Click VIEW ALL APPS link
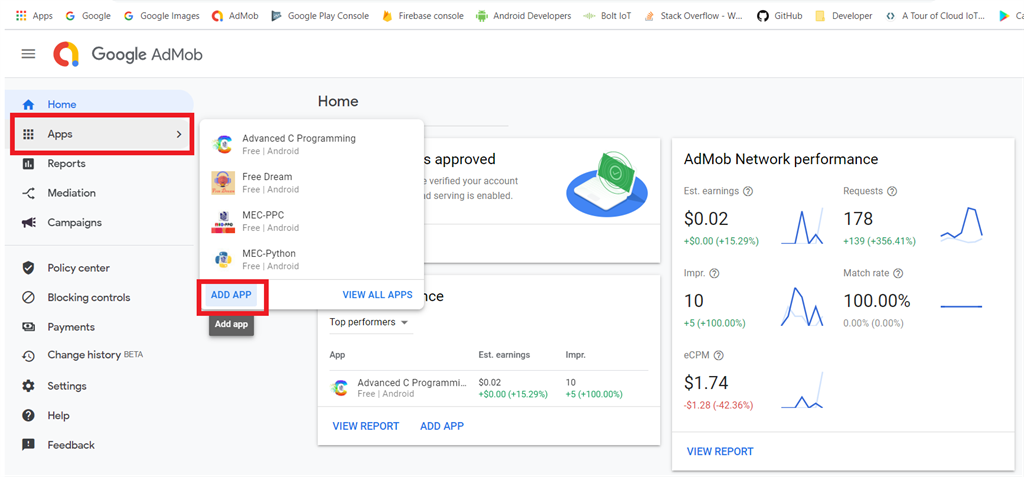 [x=377, y=295]
